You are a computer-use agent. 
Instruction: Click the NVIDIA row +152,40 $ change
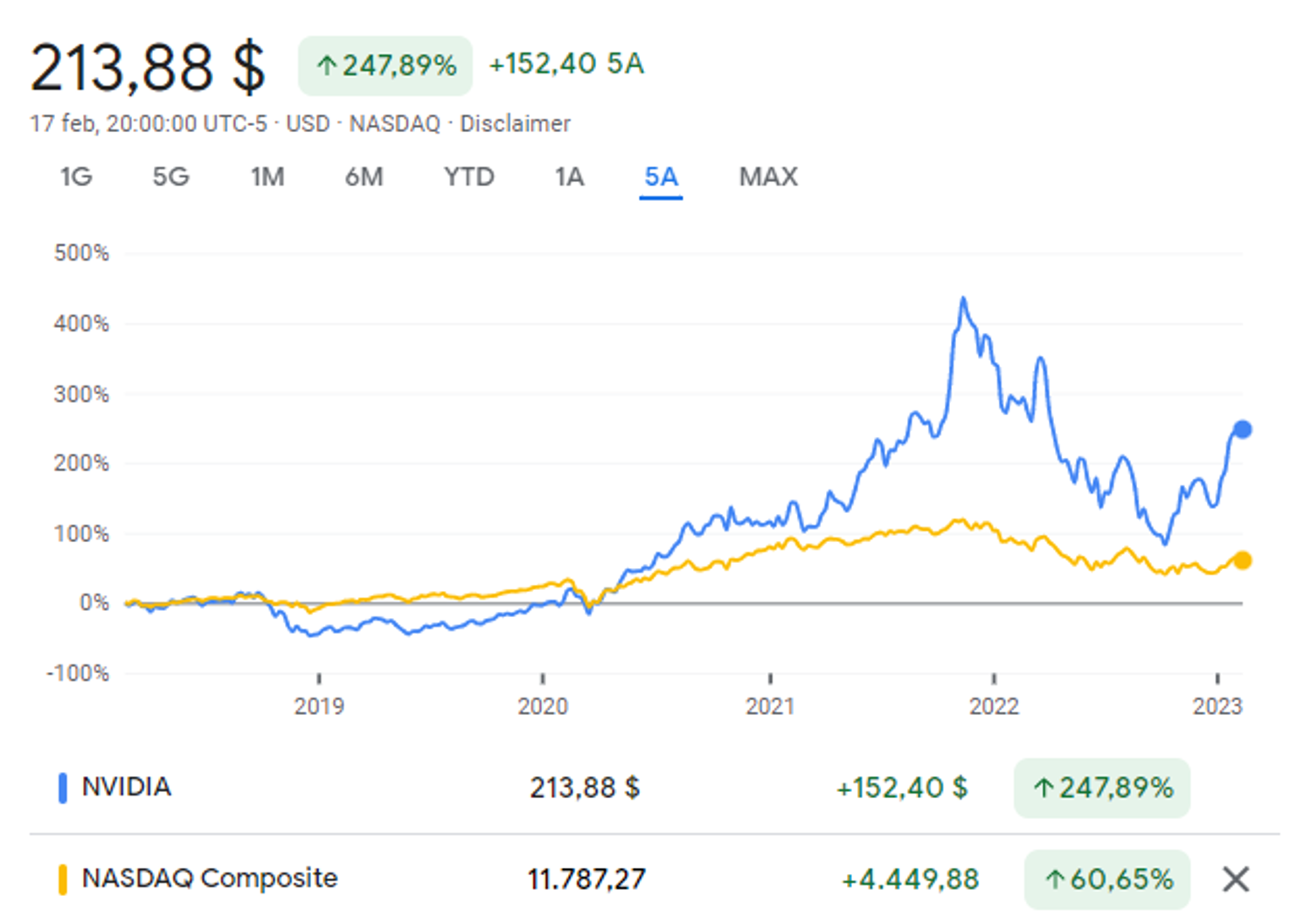click(x=902, y=788)
